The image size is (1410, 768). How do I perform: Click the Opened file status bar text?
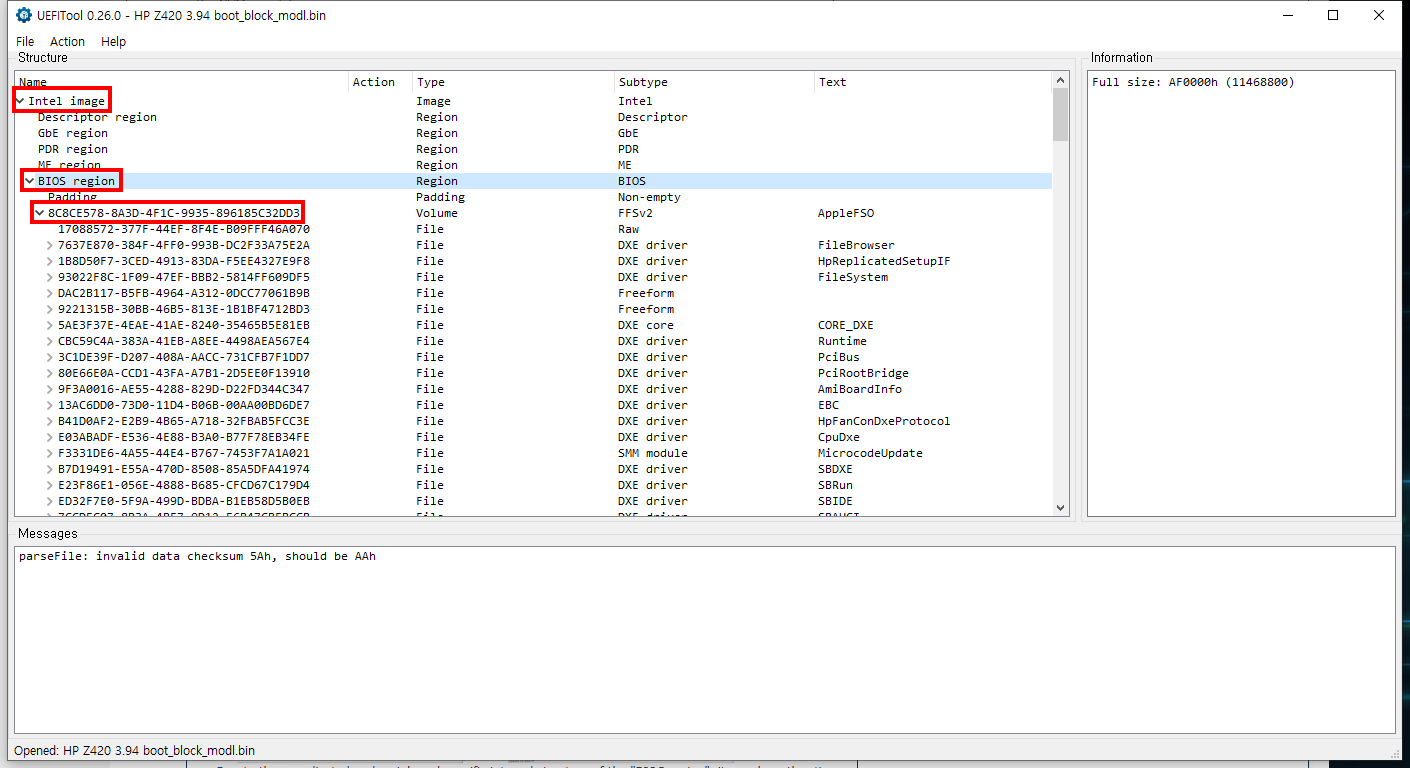point(134,750)
